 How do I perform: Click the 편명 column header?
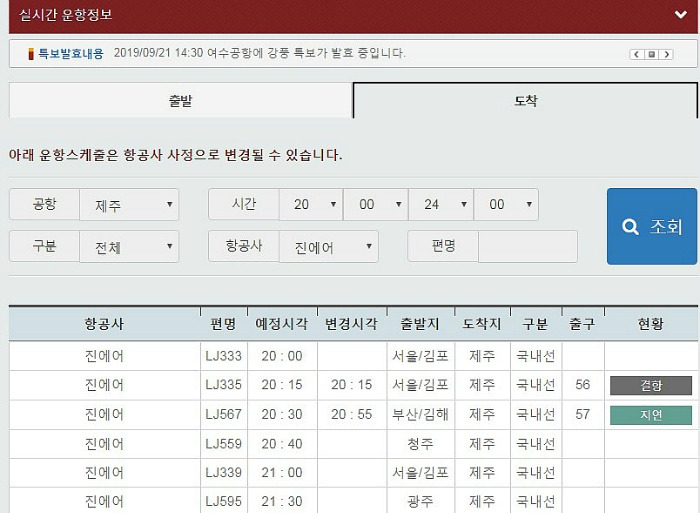(x=223, y=324)
